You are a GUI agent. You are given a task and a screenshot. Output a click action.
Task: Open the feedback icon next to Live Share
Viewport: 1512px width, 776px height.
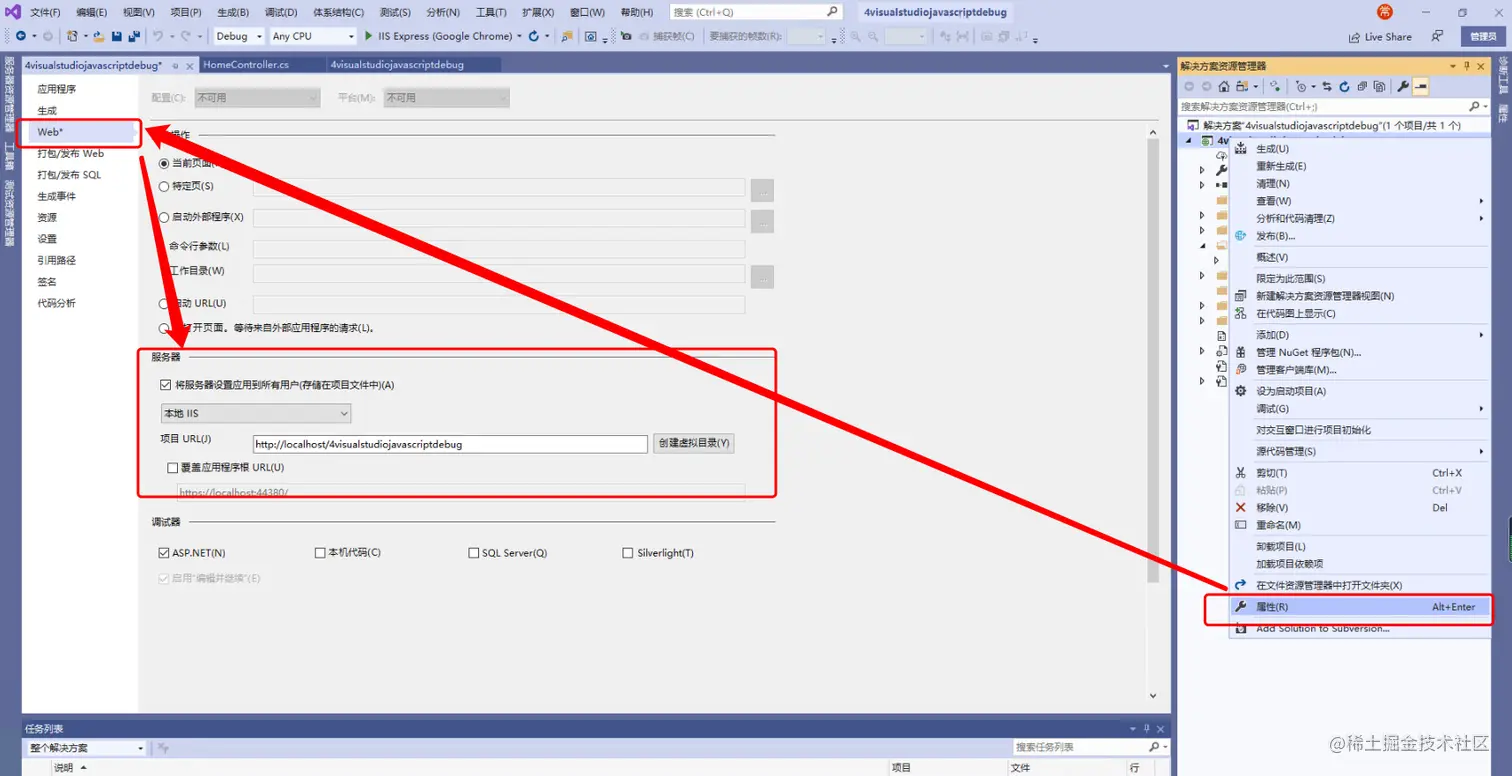point(1437,36)
